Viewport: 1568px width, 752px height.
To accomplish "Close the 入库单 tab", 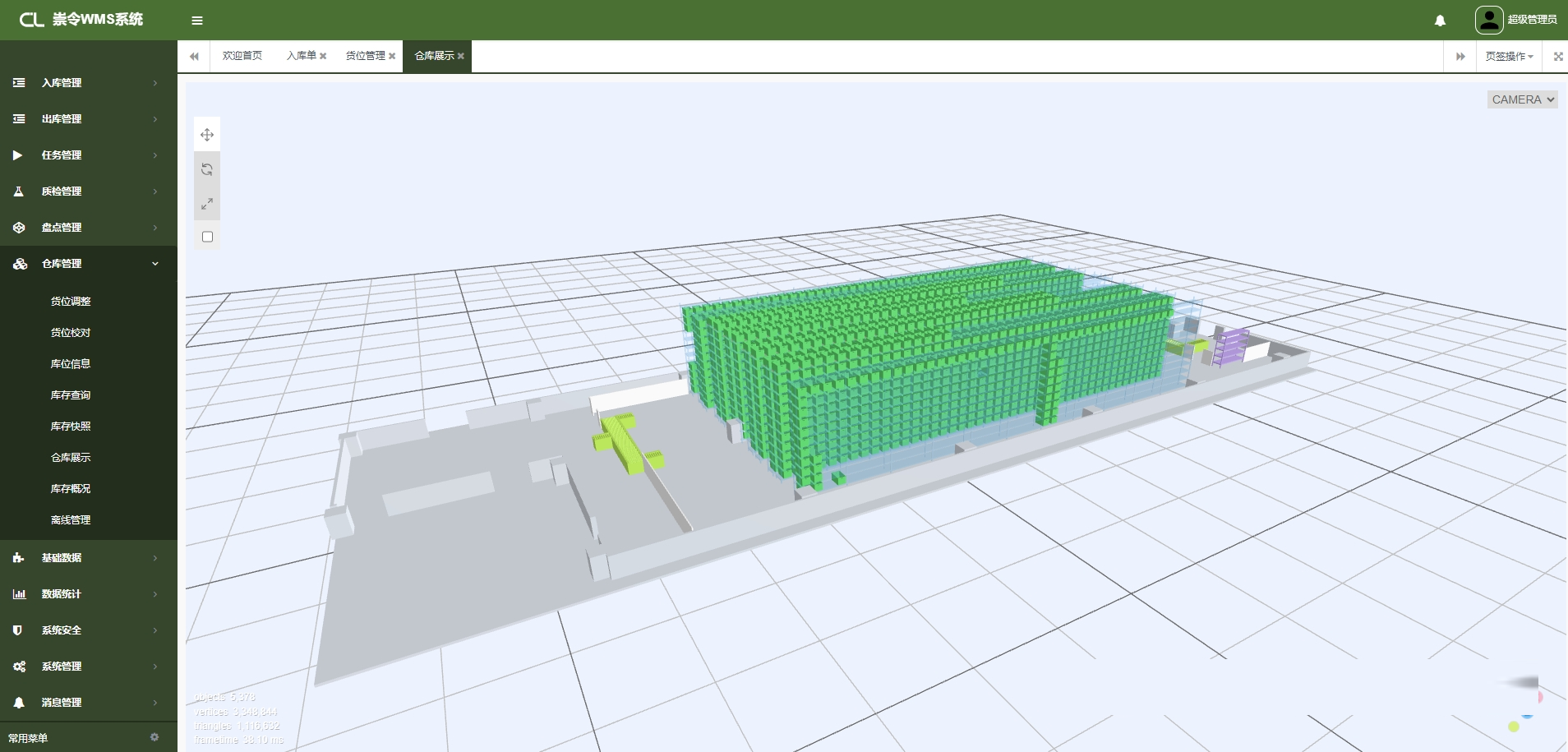I will tap(323, 57).
